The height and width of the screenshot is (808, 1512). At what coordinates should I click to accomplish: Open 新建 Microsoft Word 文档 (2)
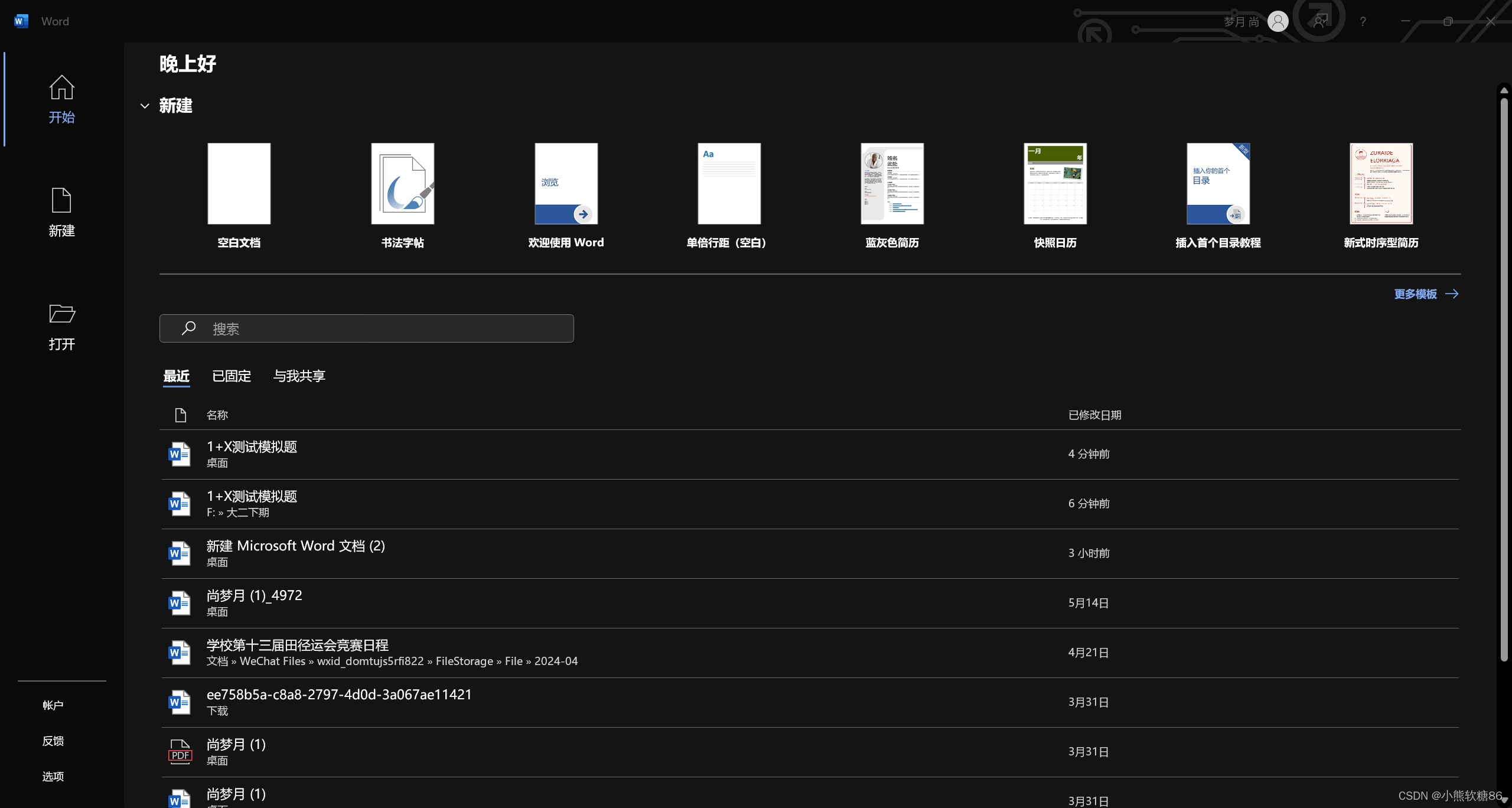810,553
